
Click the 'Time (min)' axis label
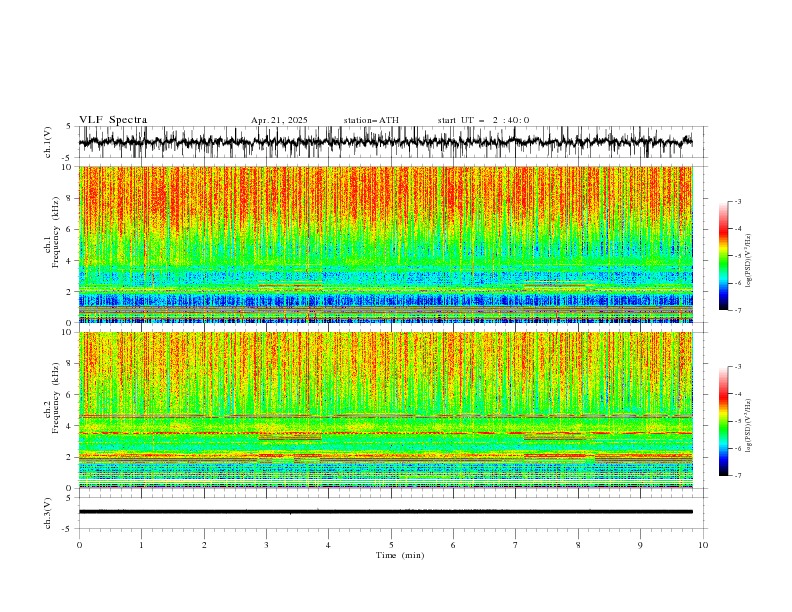(400, 555)
